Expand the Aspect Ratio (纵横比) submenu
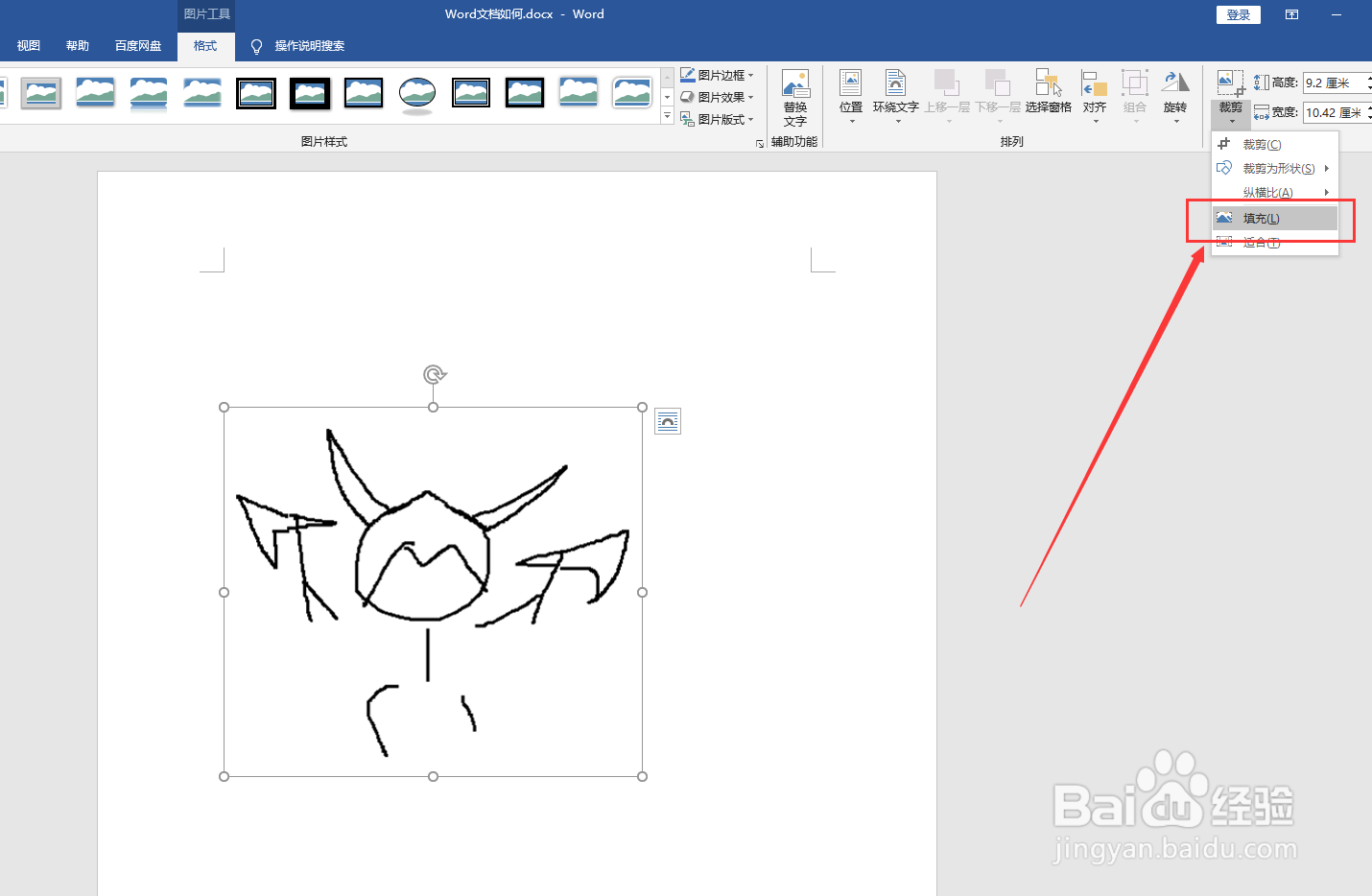The height and width of the screenshot is (896, 1372). click(x=1327, y=192)
